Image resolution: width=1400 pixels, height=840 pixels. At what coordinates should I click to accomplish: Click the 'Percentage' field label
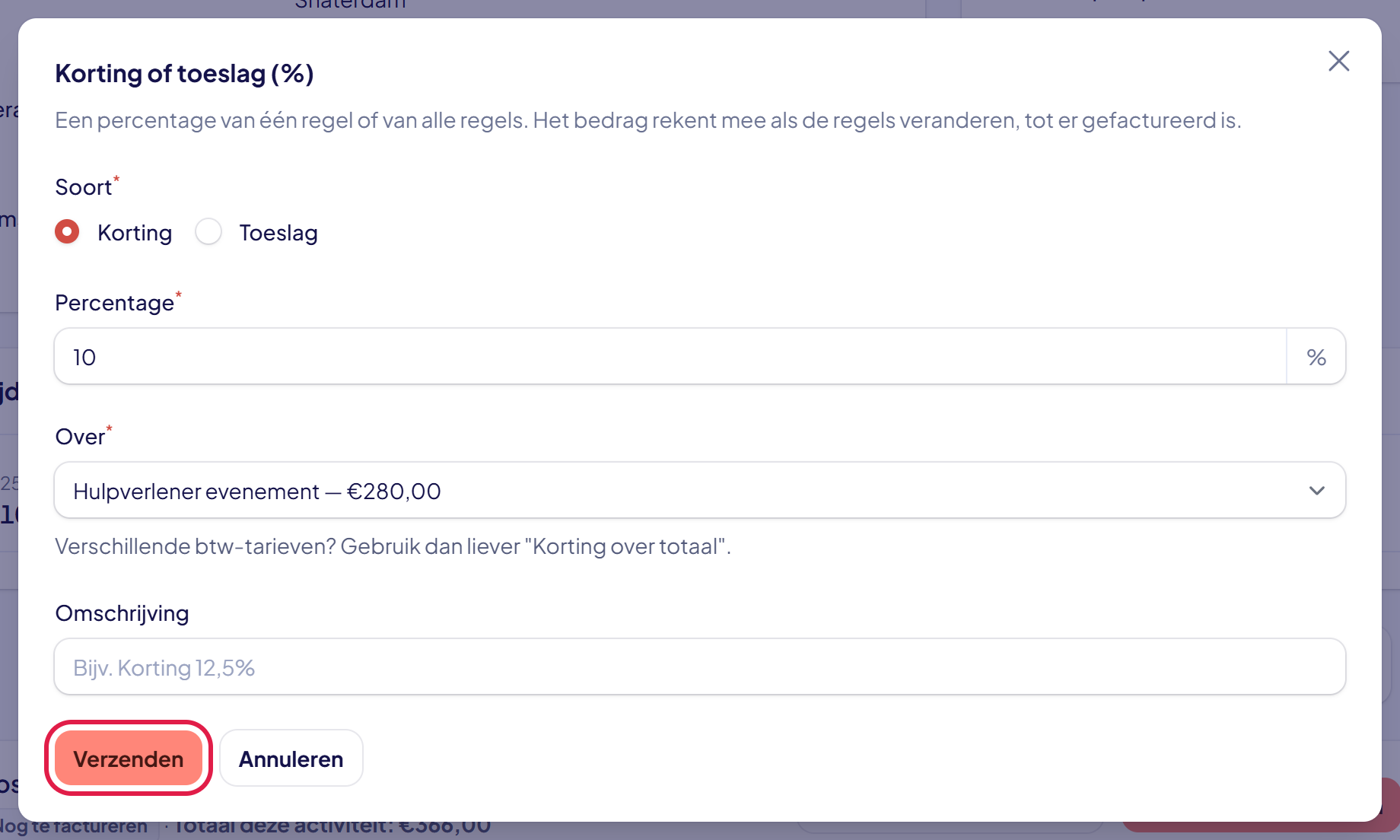115,303
